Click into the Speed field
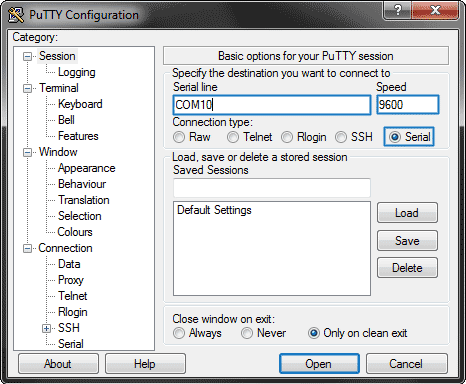The width and height of the screenshot is (466, 384). click(x=408, y=105)
